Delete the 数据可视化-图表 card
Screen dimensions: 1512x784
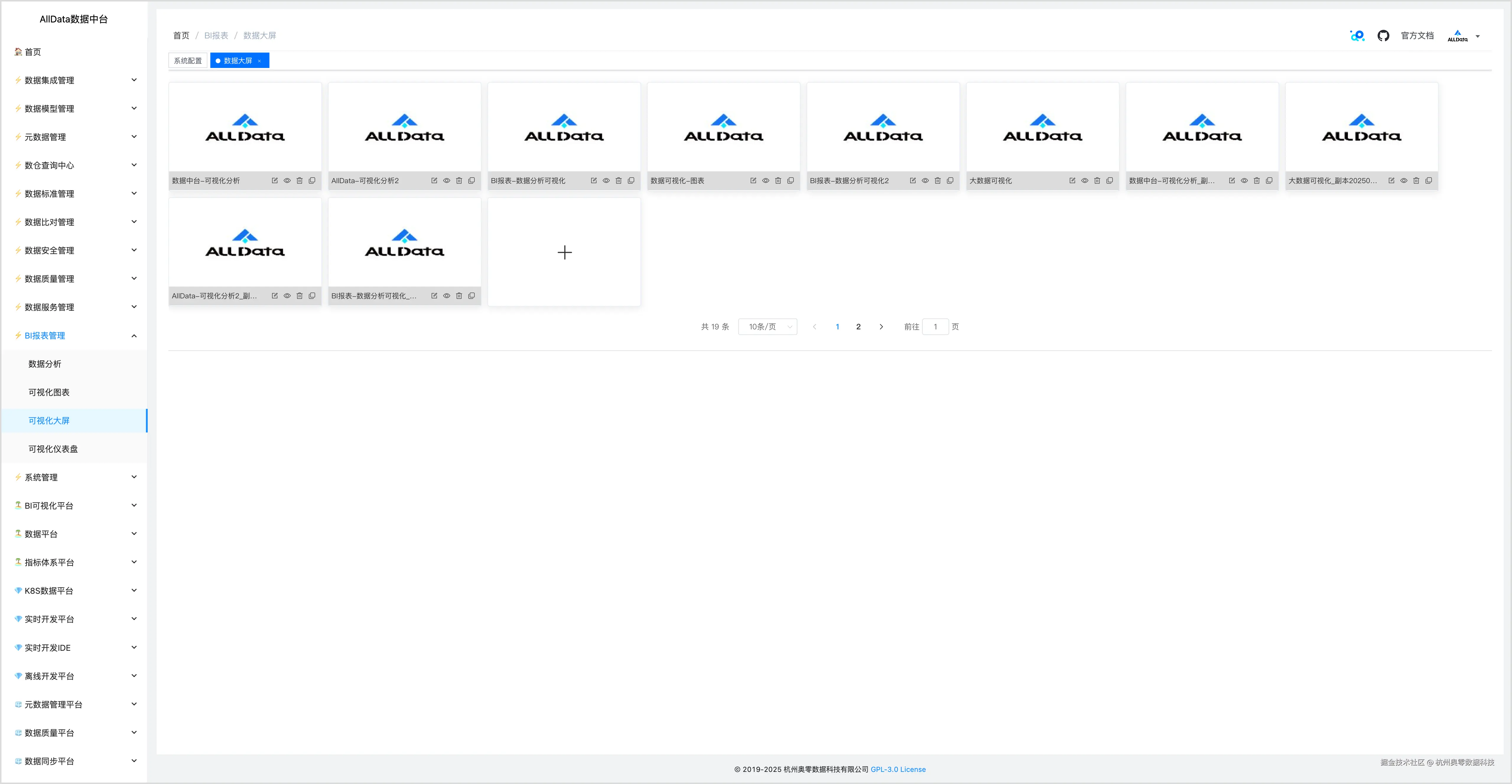coord(778,181)
